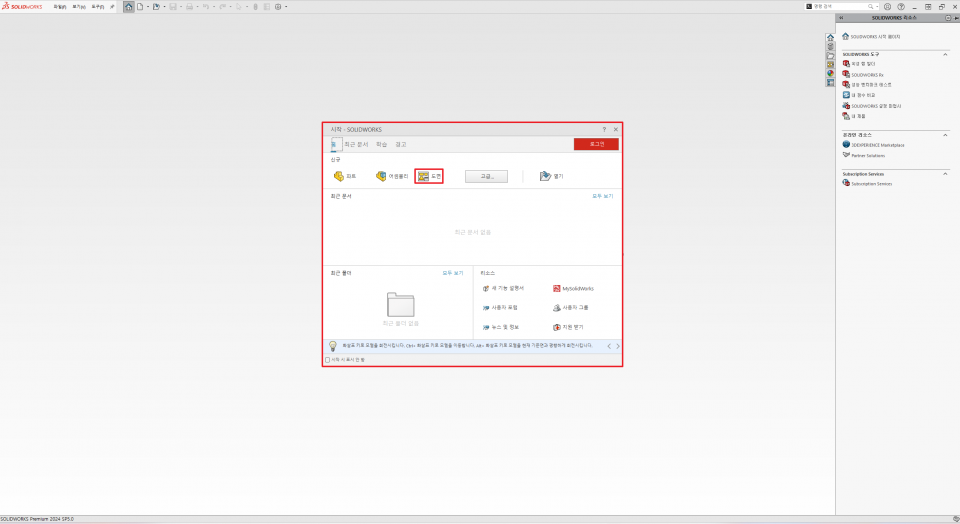The height and width of the screenshot is (524, 960).
Task: Open the Custom Properties task pane tab
Action: 830,83
